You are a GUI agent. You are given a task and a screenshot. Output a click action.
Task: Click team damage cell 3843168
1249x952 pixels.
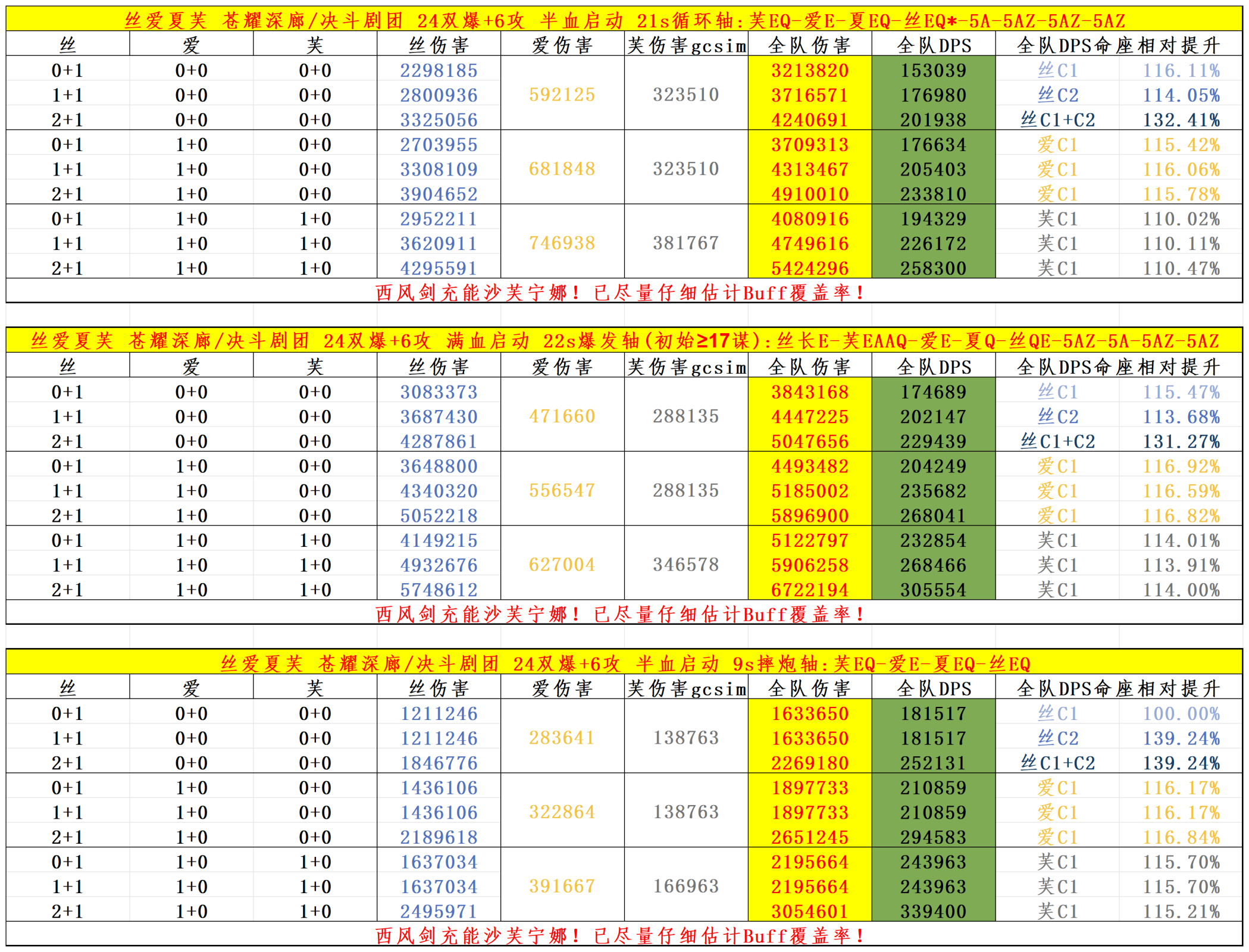[810, 392]
